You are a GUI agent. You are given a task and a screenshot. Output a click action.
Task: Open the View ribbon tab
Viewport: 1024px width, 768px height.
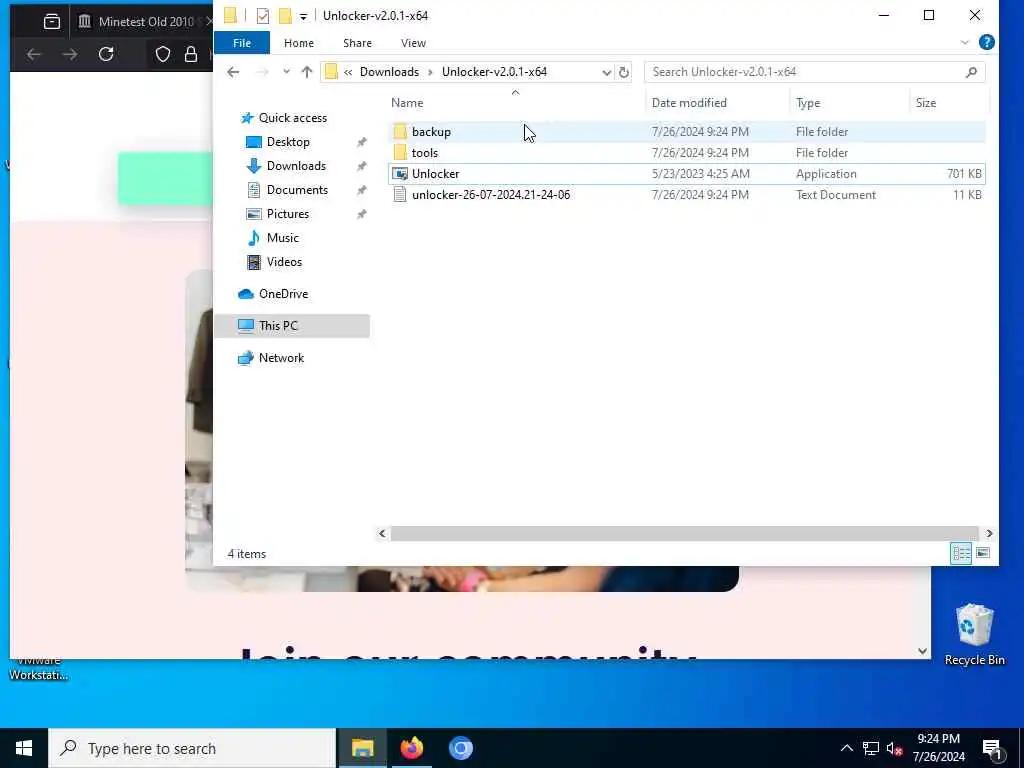pyautogui.click(x=413, y=43)
